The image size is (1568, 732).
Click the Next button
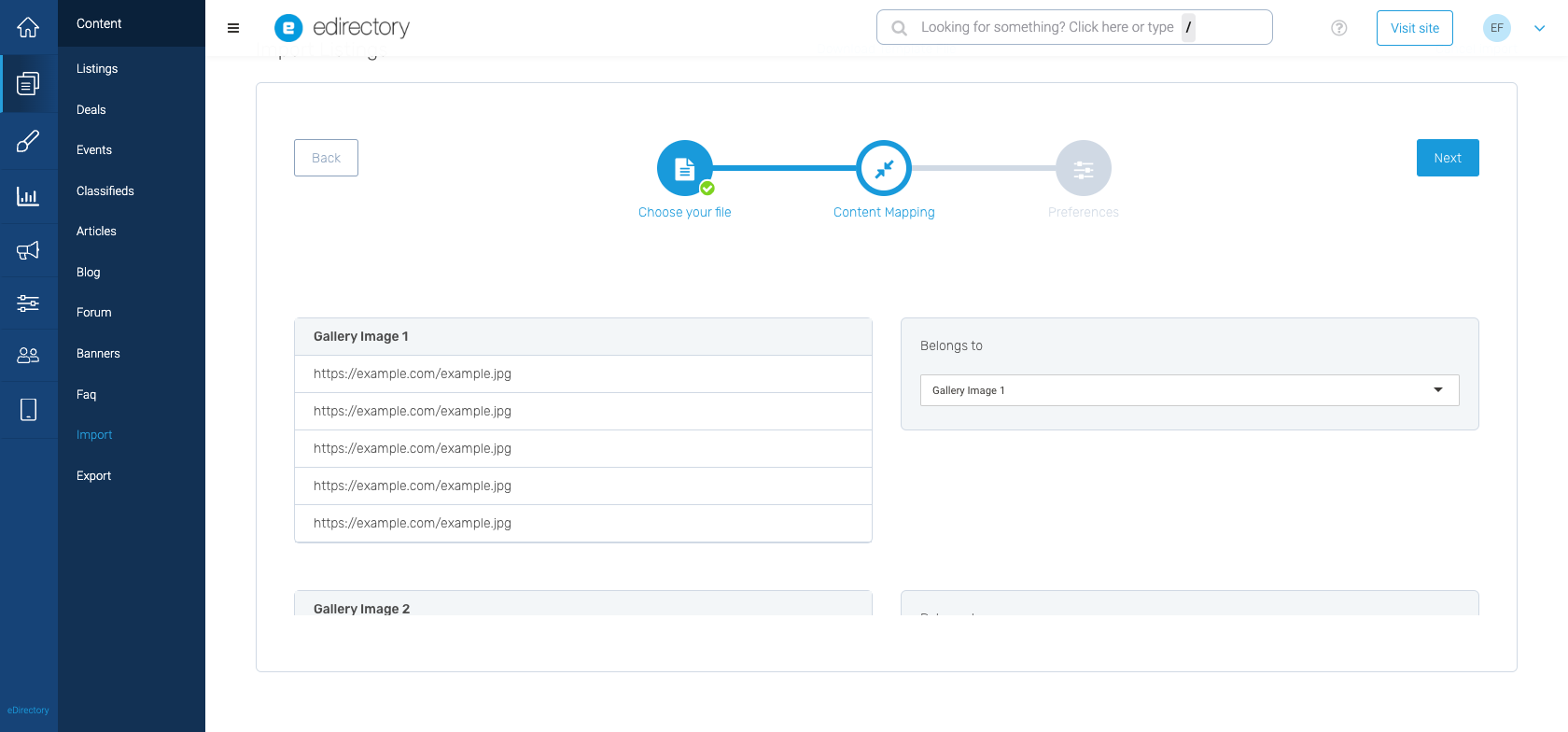[x=1447, y=158]
